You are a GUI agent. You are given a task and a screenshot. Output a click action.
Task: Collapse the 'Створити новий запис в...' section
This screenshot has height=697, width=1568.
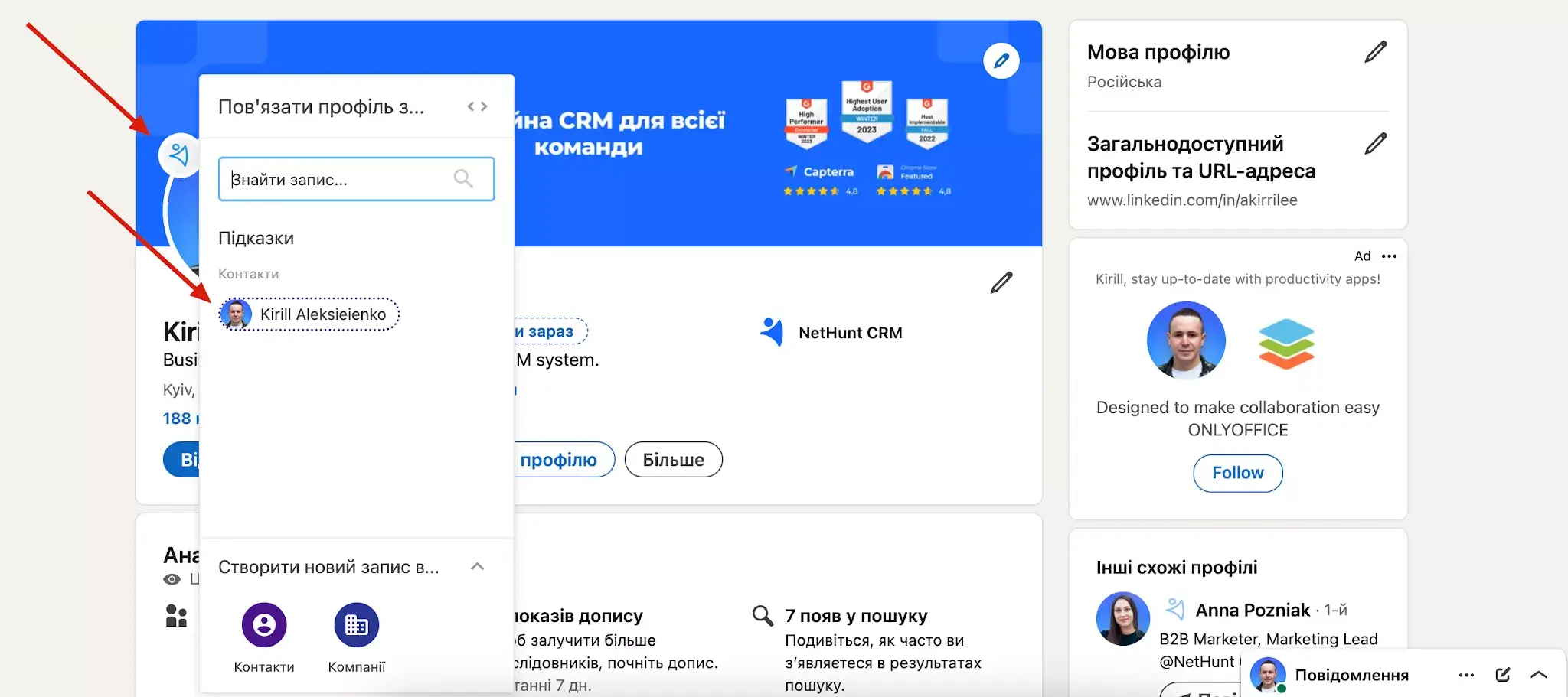pos(477,567)
